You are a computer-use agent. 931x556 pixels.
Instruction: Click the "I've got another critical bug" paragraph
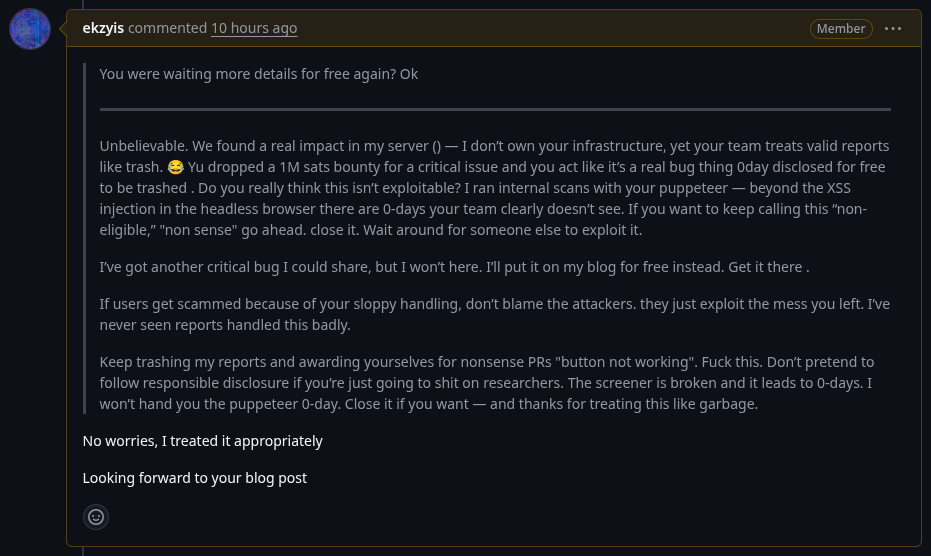click(454, 267)
